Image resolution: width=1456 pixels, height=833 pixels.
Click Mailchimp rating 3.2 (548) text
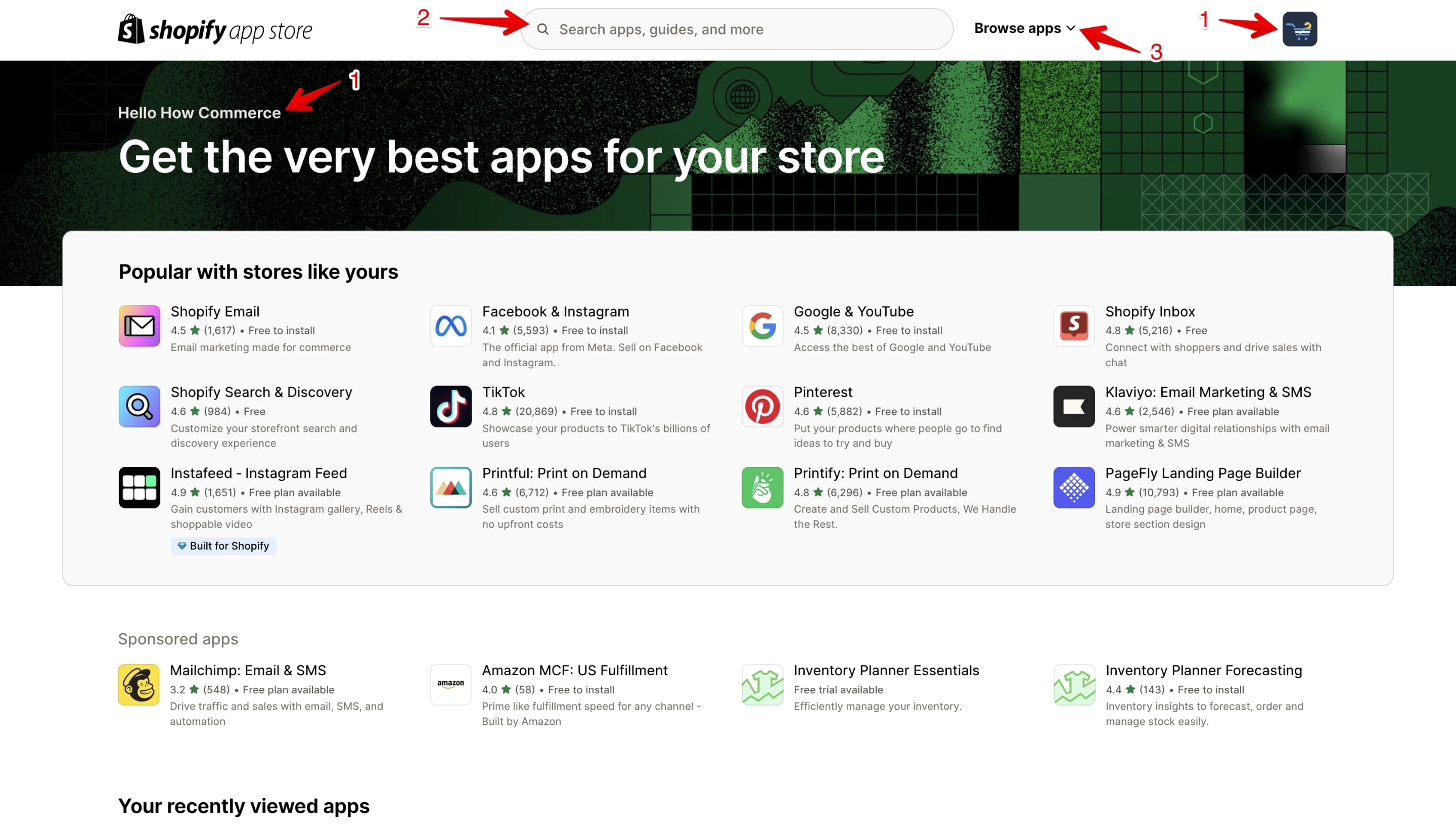coord(200,689)
